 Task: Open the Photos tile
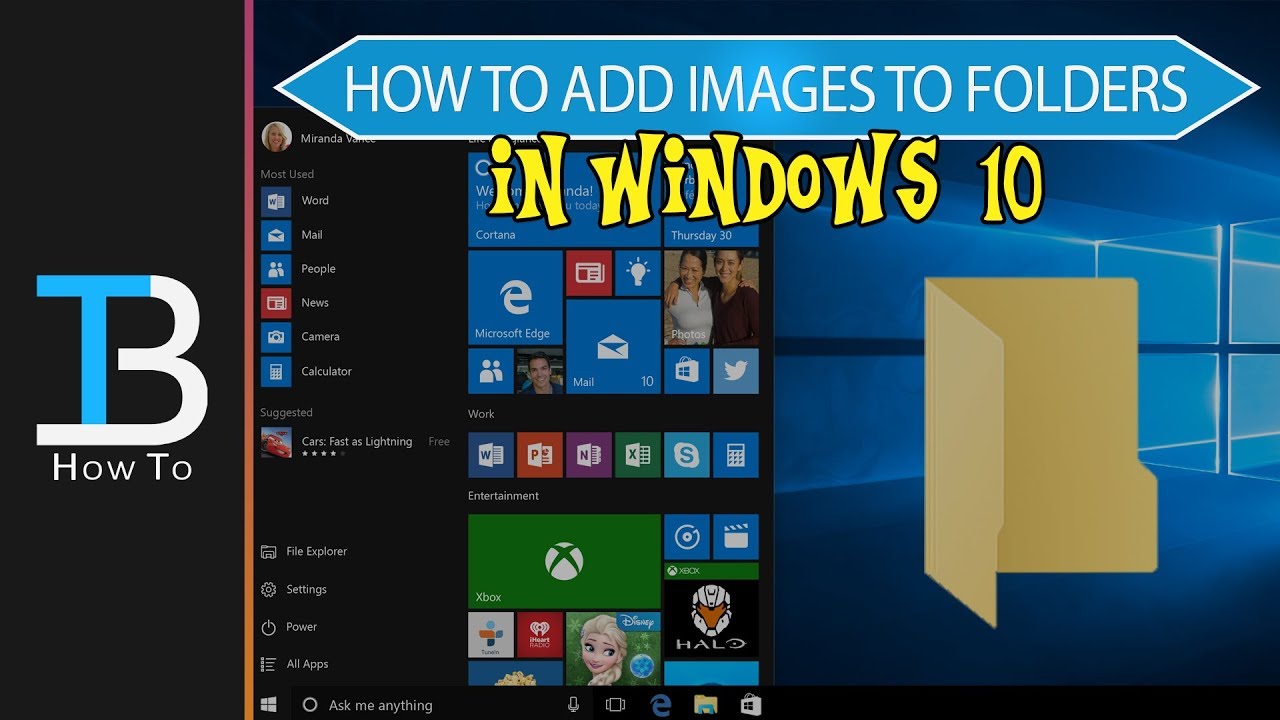click(711, 298)
